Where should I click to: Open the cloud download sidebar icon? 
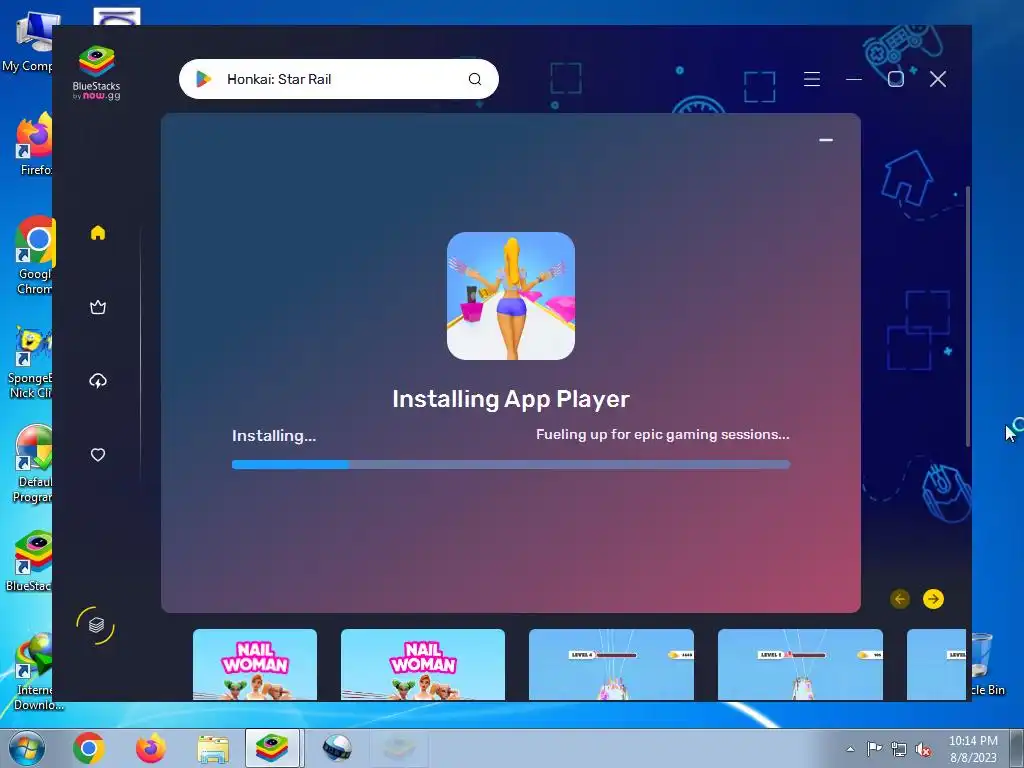click(x=98, y=381)
